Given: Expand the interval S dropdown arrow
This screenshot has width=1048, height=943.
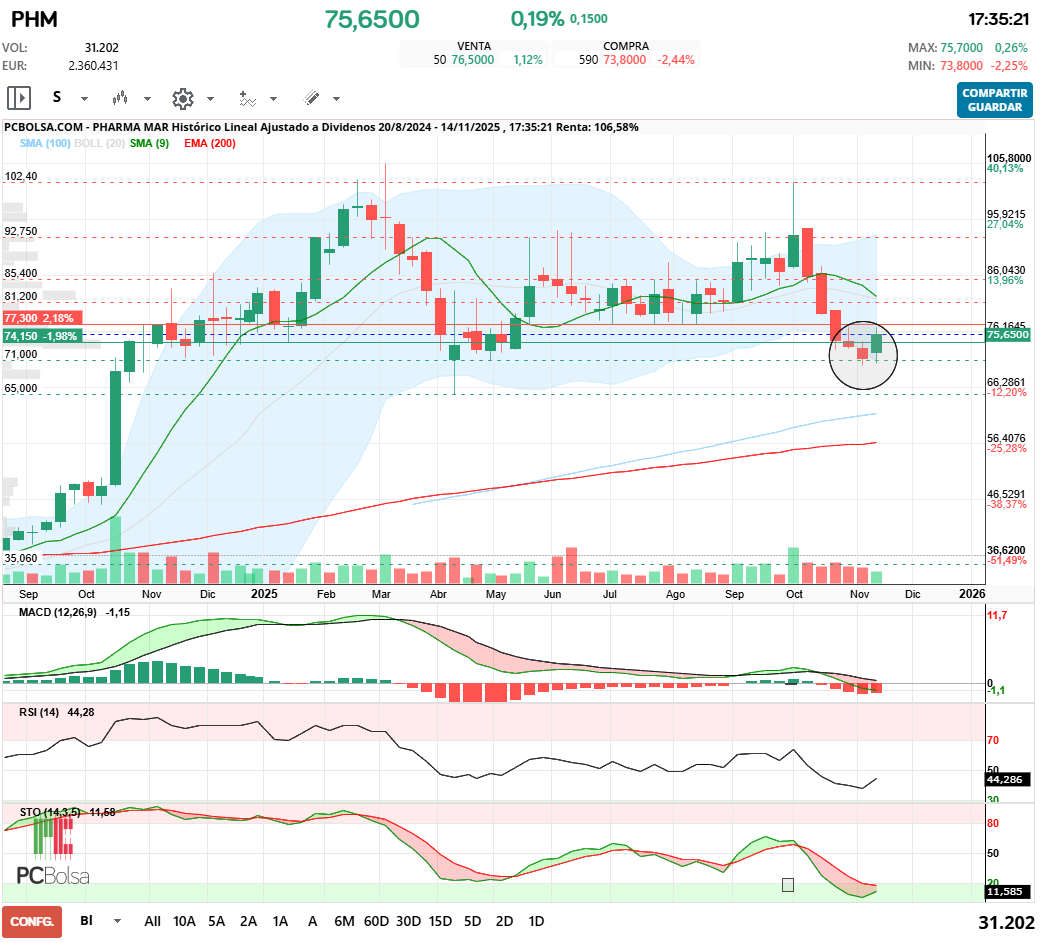Looking at the screenshot, I should 84,99.
